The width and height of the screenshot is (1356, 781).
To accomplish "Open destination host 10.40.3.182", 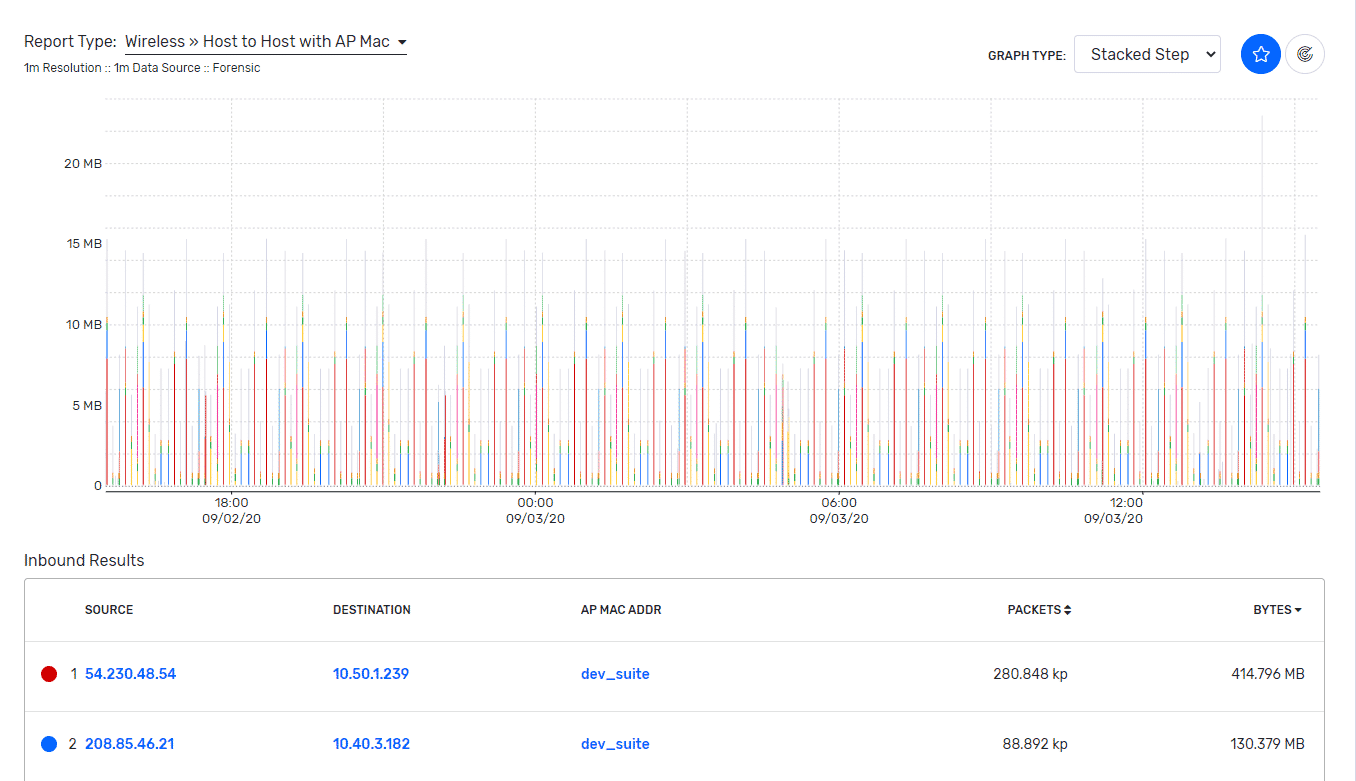I will click(371, 743).
